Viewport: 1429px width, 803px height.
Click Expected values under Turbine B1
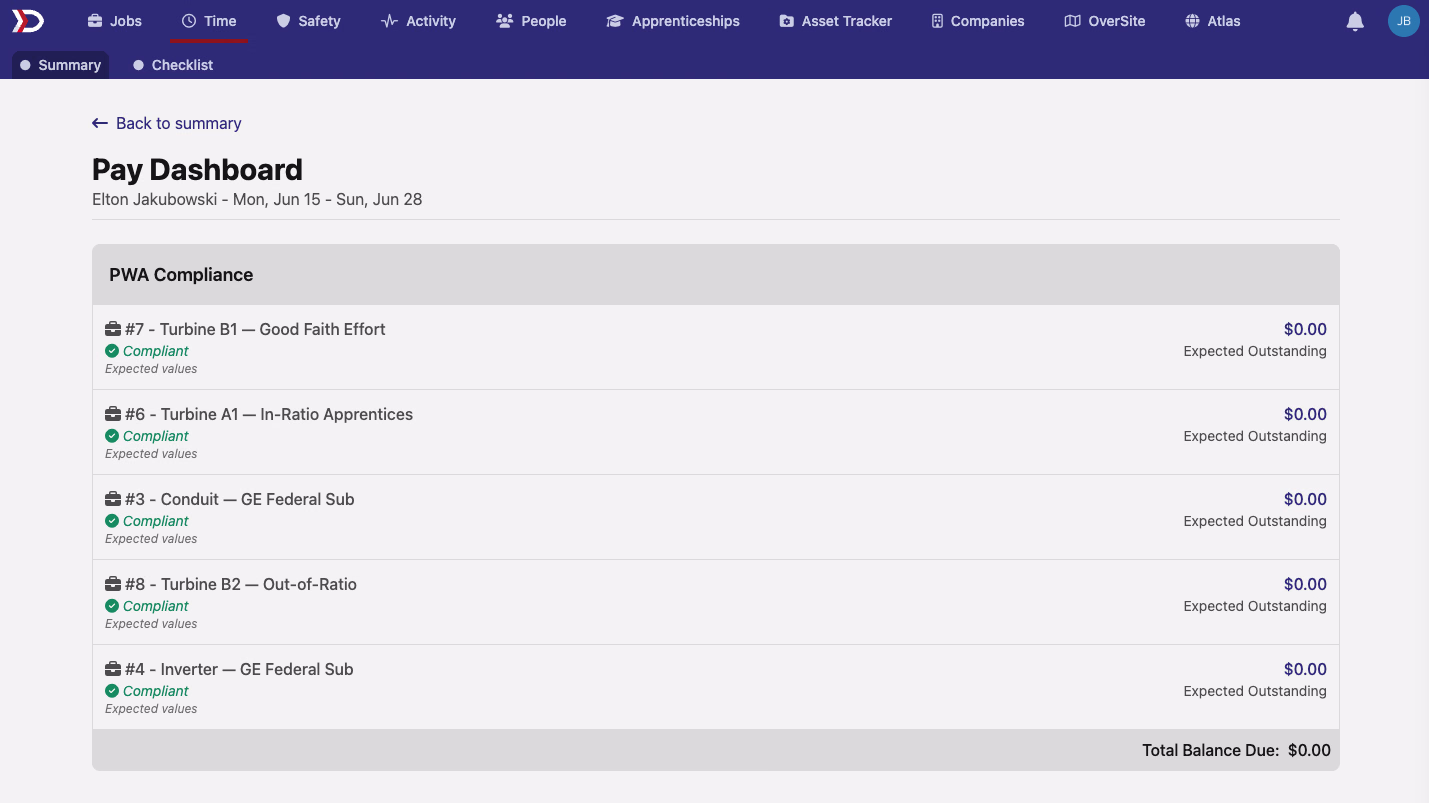point(151,369)
